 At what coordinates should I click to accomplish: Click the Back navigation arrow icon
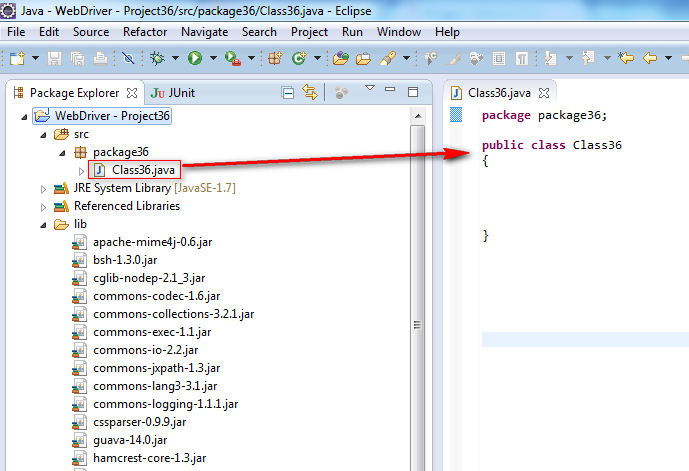tap(649, 58)
